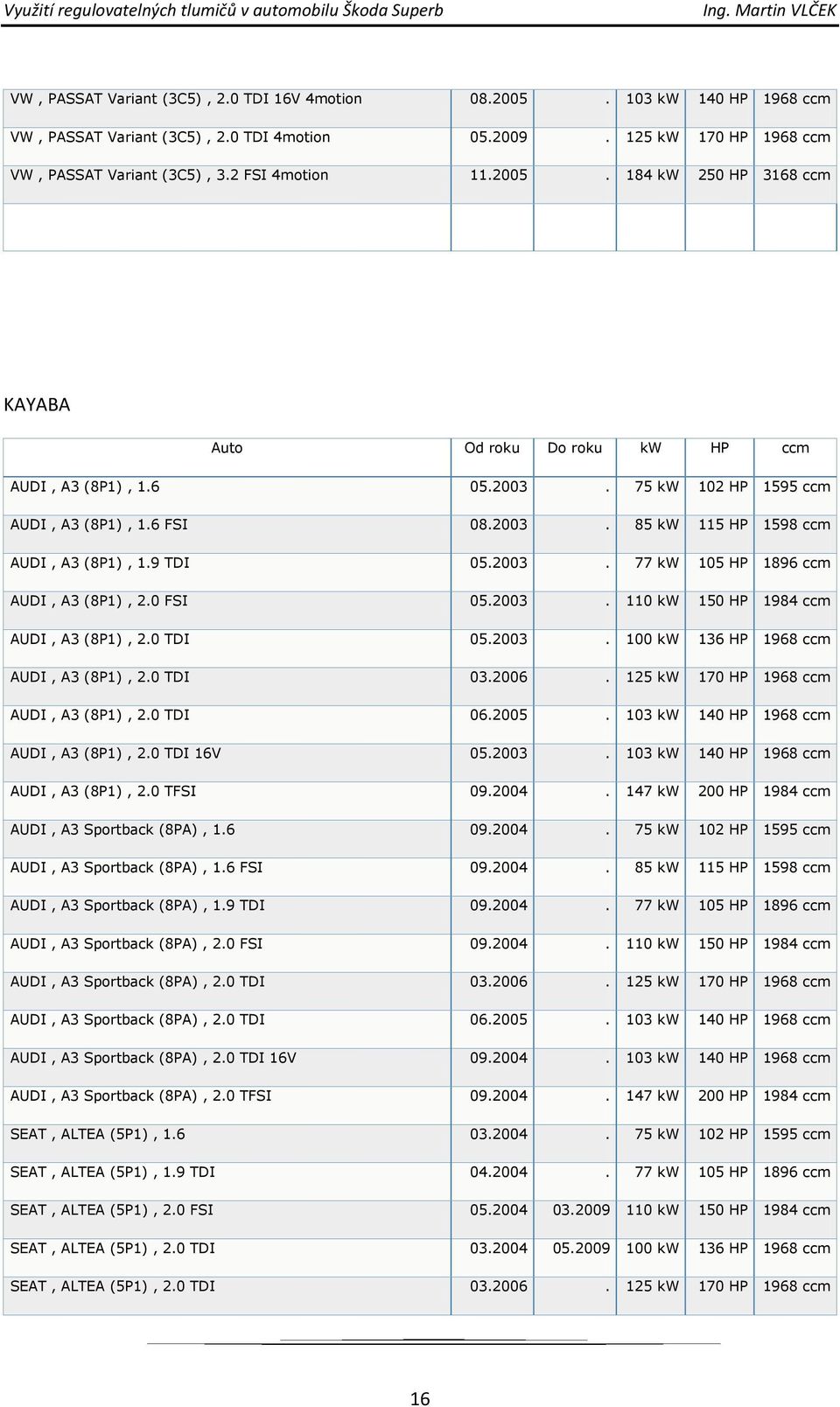Click the 184 kW value
This screenshot has width=840, height=1407.
pos(652,175)
